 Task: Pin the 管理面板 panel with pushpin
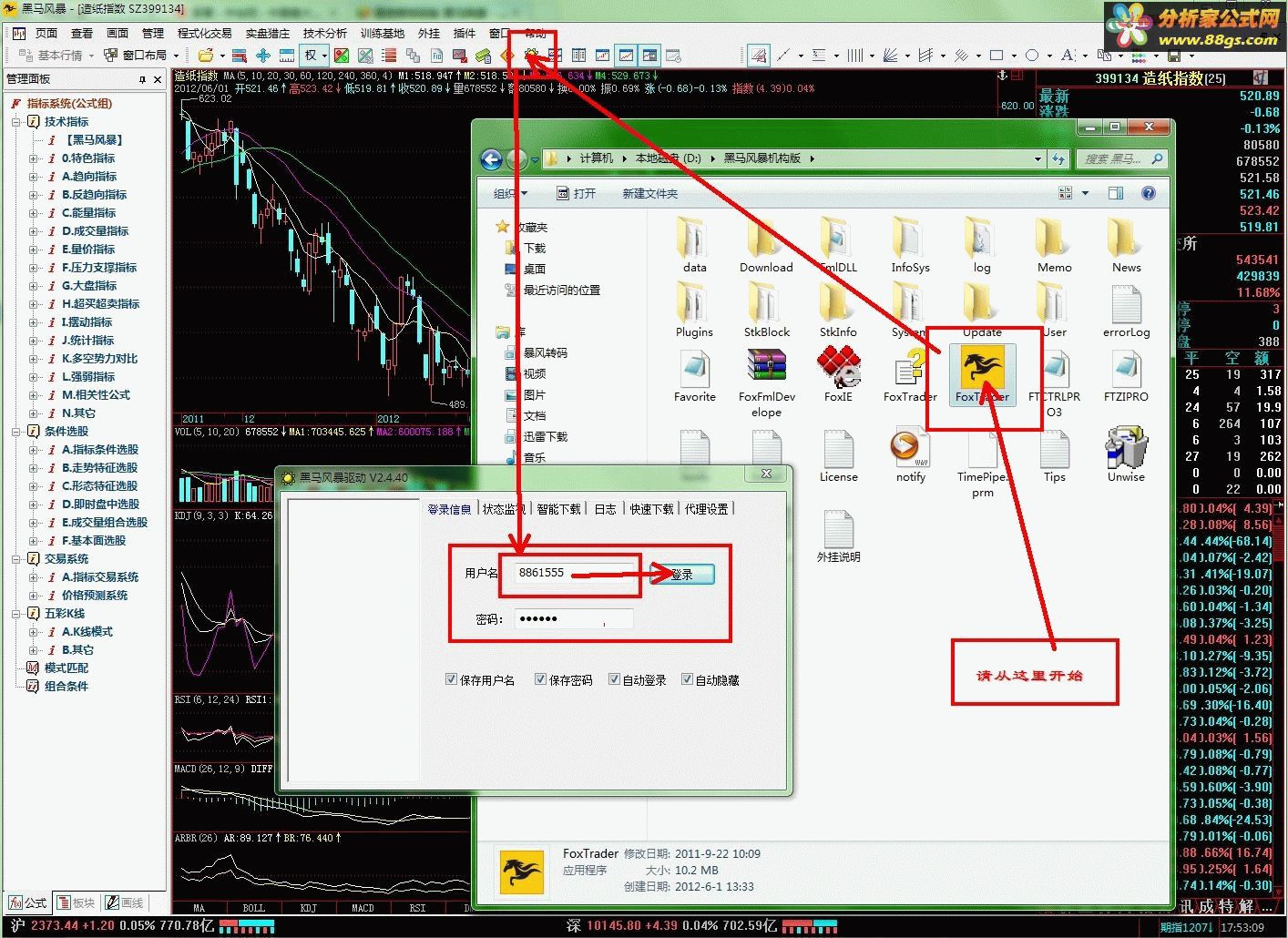point(142,79)
